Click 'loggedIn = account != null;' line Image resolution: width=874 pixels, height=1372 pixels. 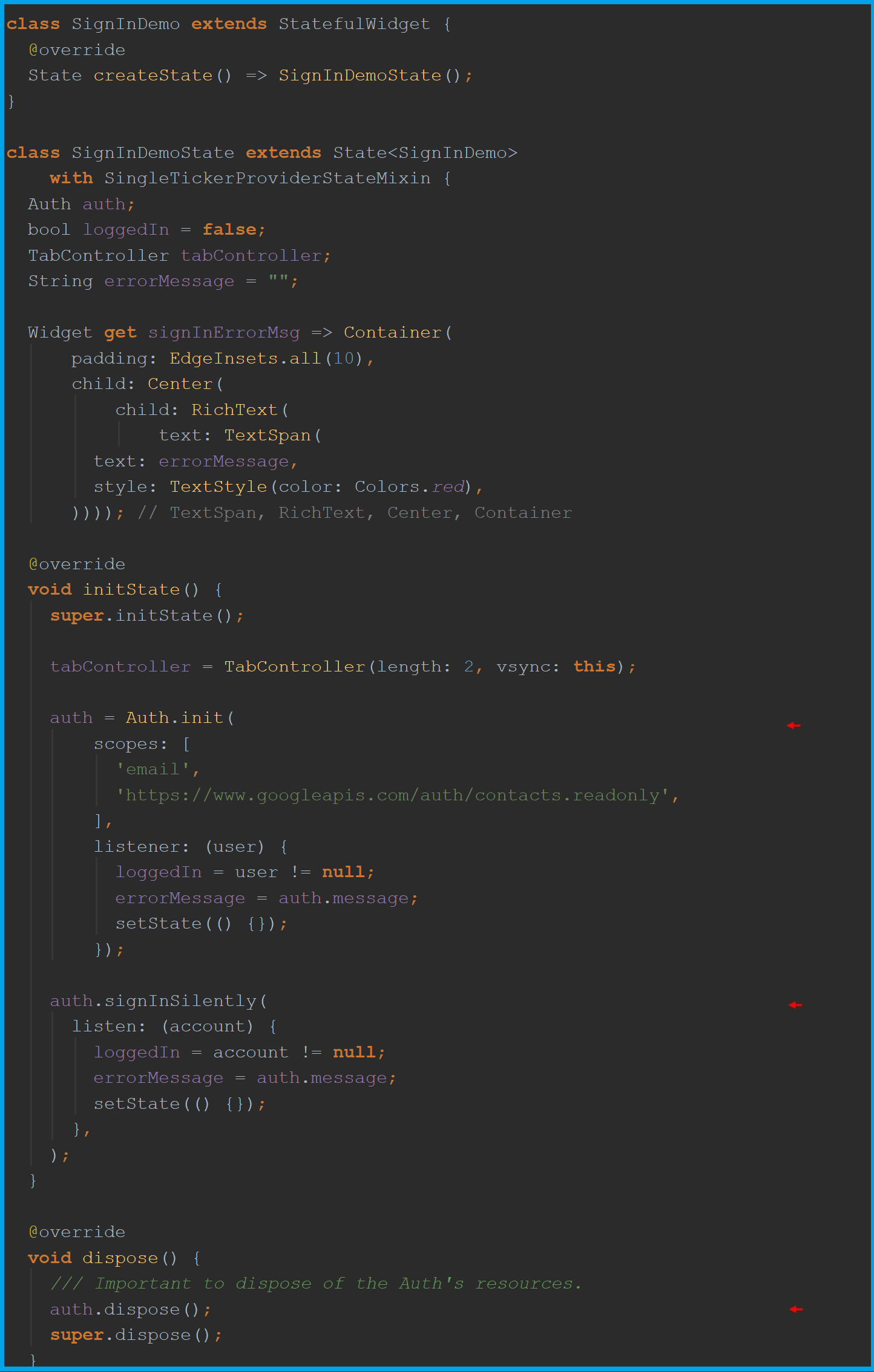tap(240, 1053)
